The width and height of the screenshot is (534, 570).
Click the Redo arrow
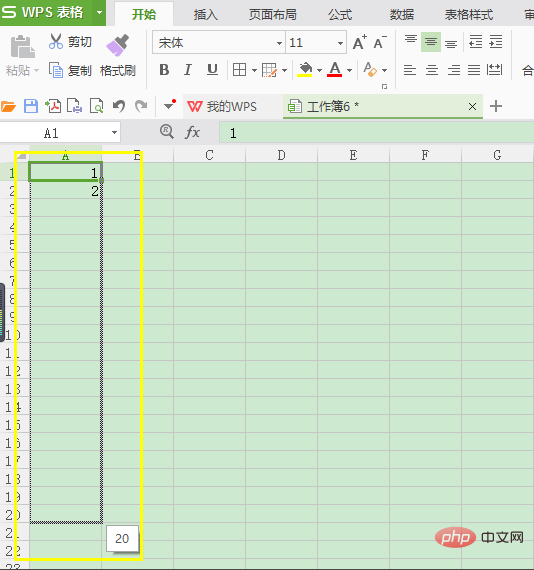point(141,106)
